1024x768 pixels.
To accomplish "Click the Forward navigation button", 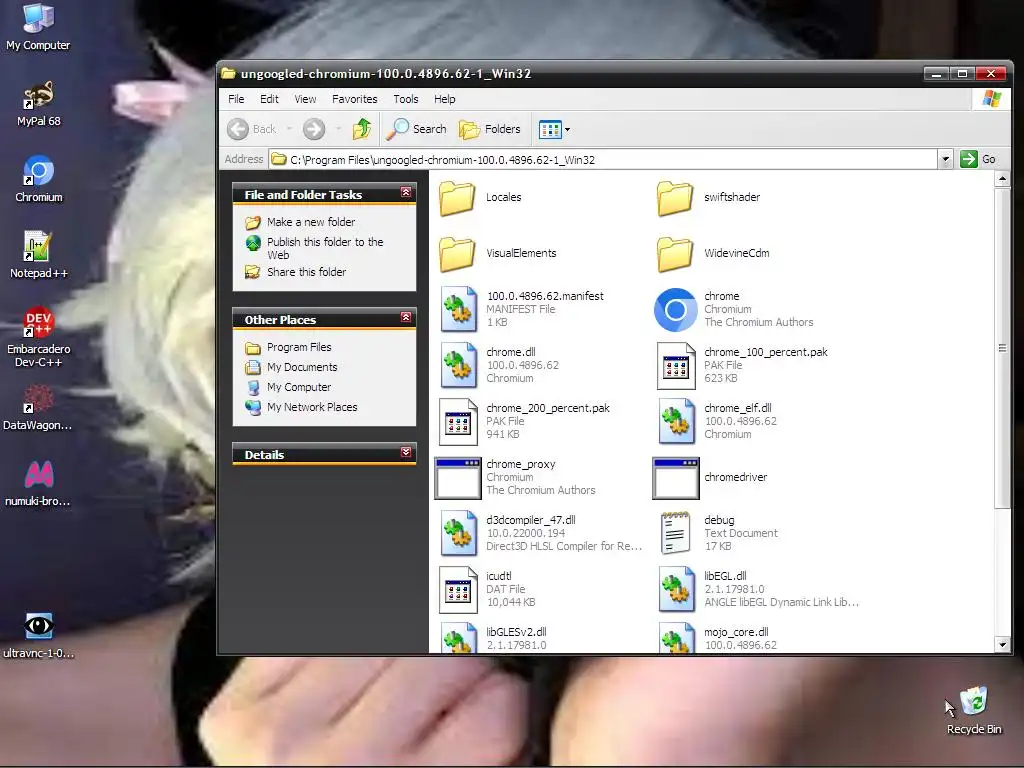I will coord(314,129).
